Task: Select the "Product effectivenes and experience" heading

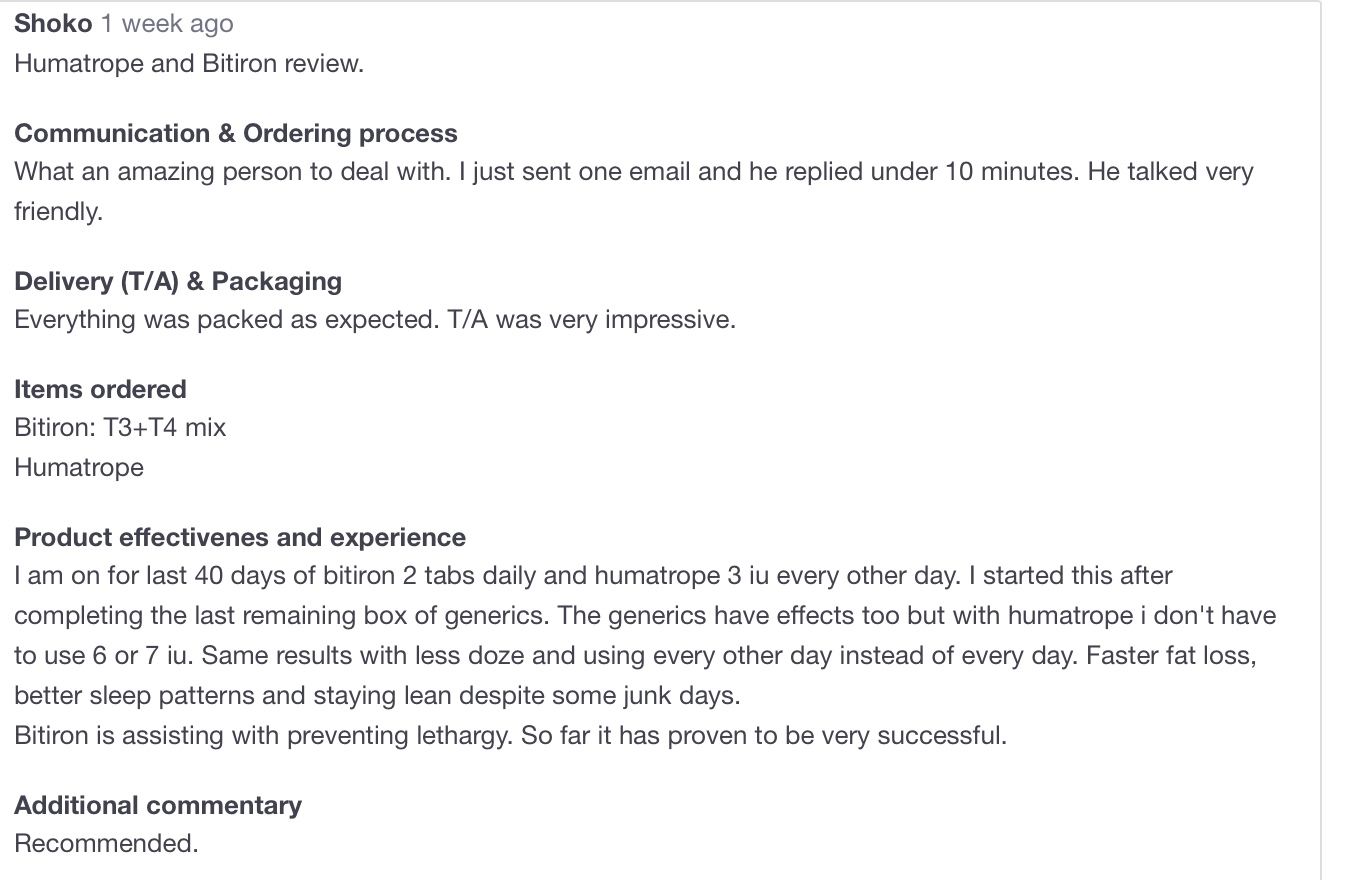Action: [x=239, y=537]
